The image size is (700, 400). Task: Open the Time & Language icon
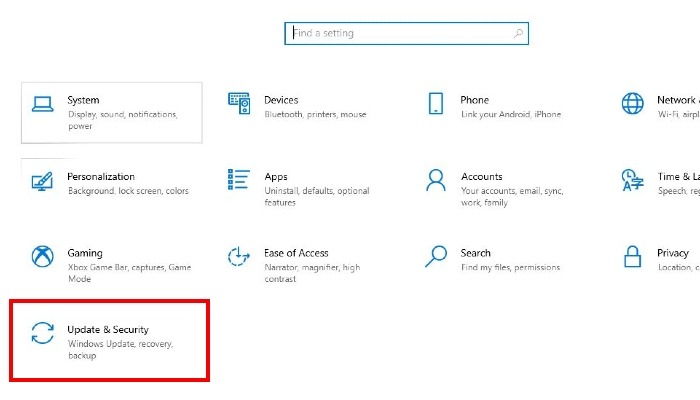click(x=633, y=180)
